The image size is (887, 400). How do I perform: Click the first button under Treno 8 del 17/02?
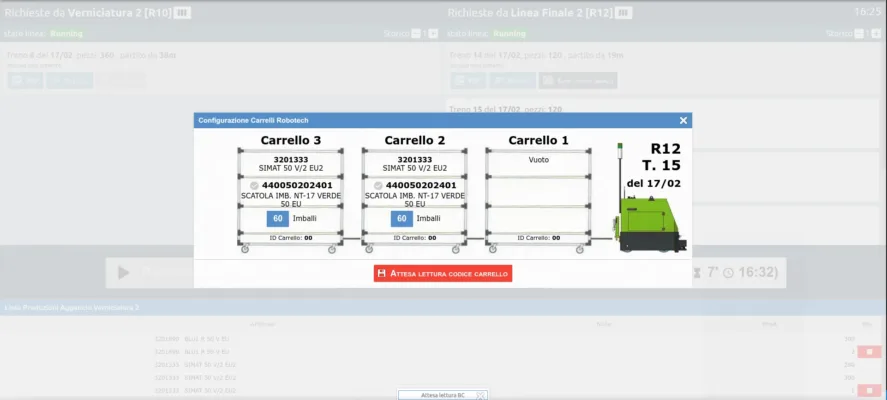pyautogui.click(x=25, y=80)
